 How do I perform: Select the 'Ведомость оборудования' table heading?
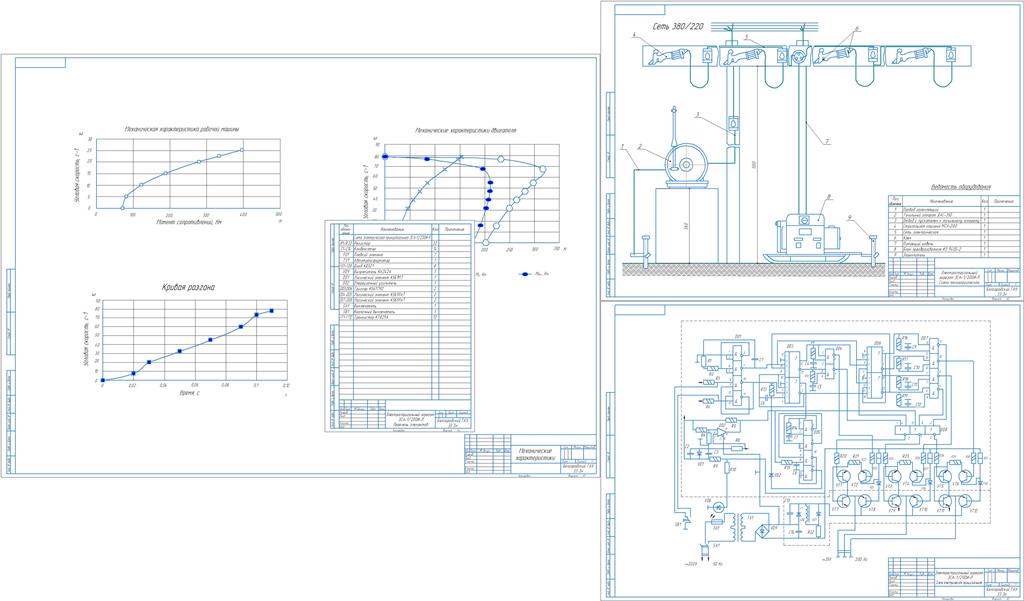[x=960, y=187]
